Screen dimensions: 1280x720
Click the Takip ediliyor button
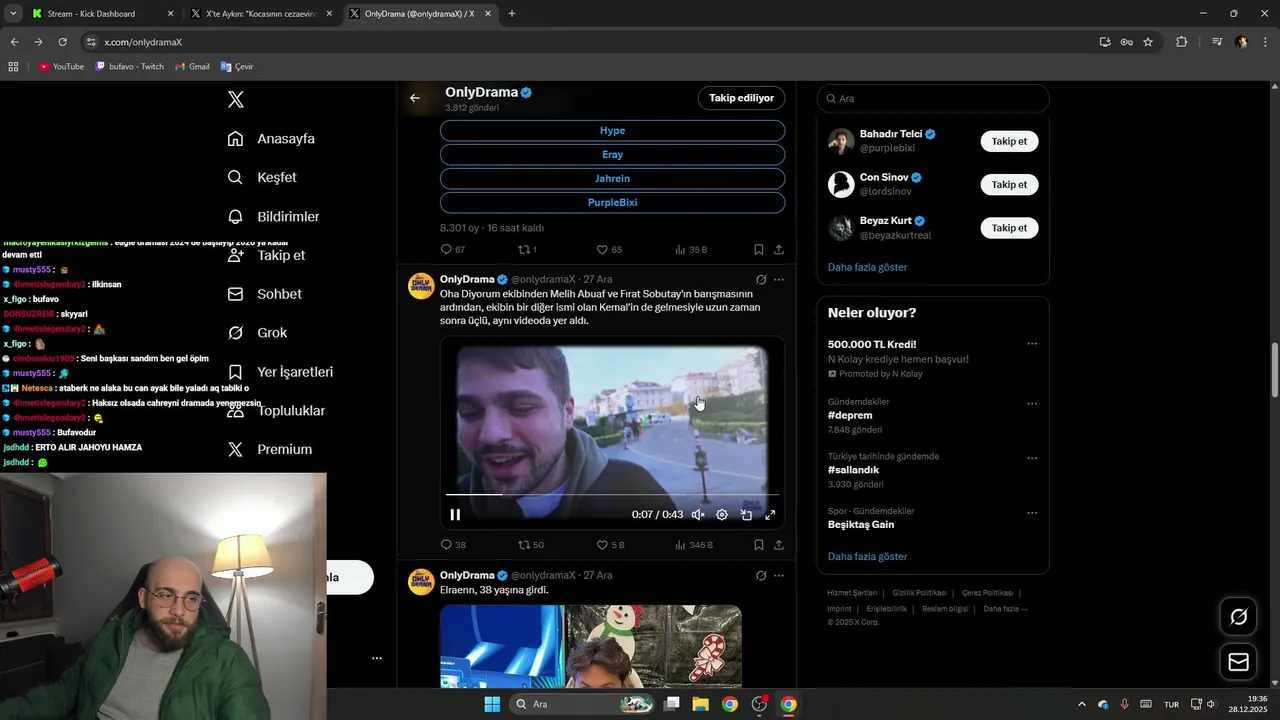(741, 98)
